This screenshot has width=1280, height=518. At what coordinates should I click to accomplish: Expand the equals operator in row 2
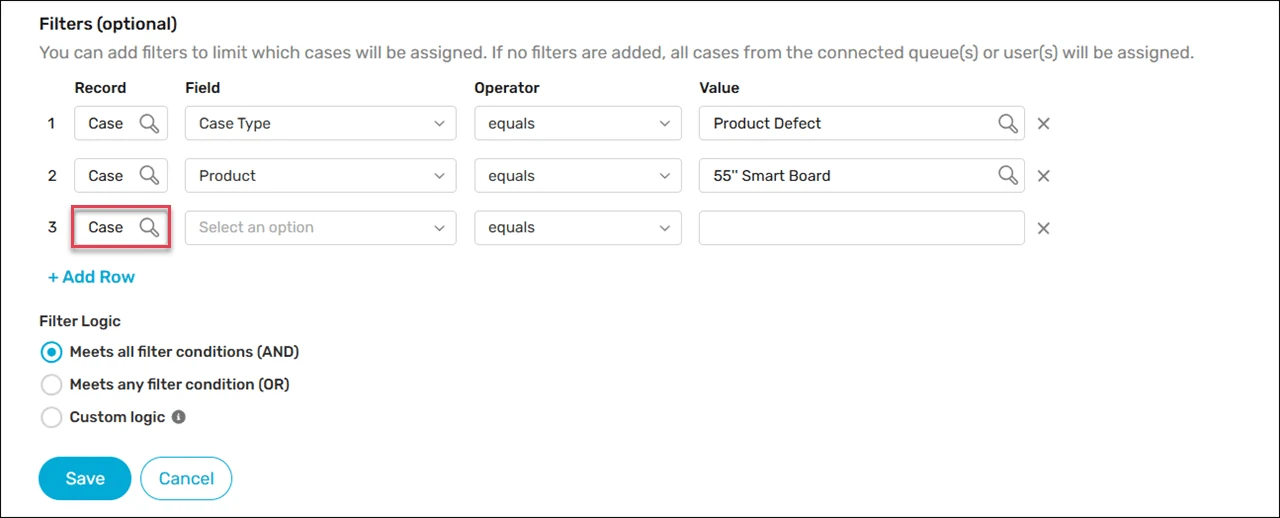coord(578,176)
